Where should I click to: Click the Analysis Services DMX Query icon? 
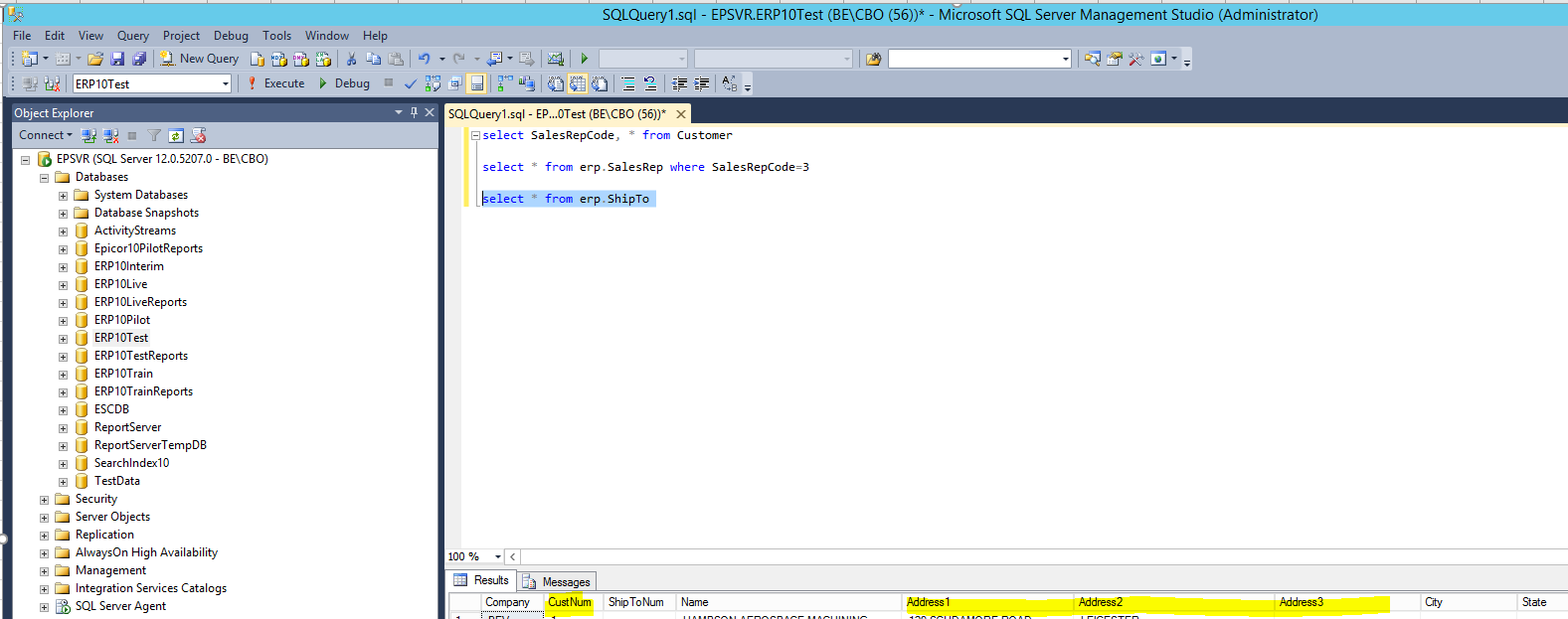[x=301, y=59]
